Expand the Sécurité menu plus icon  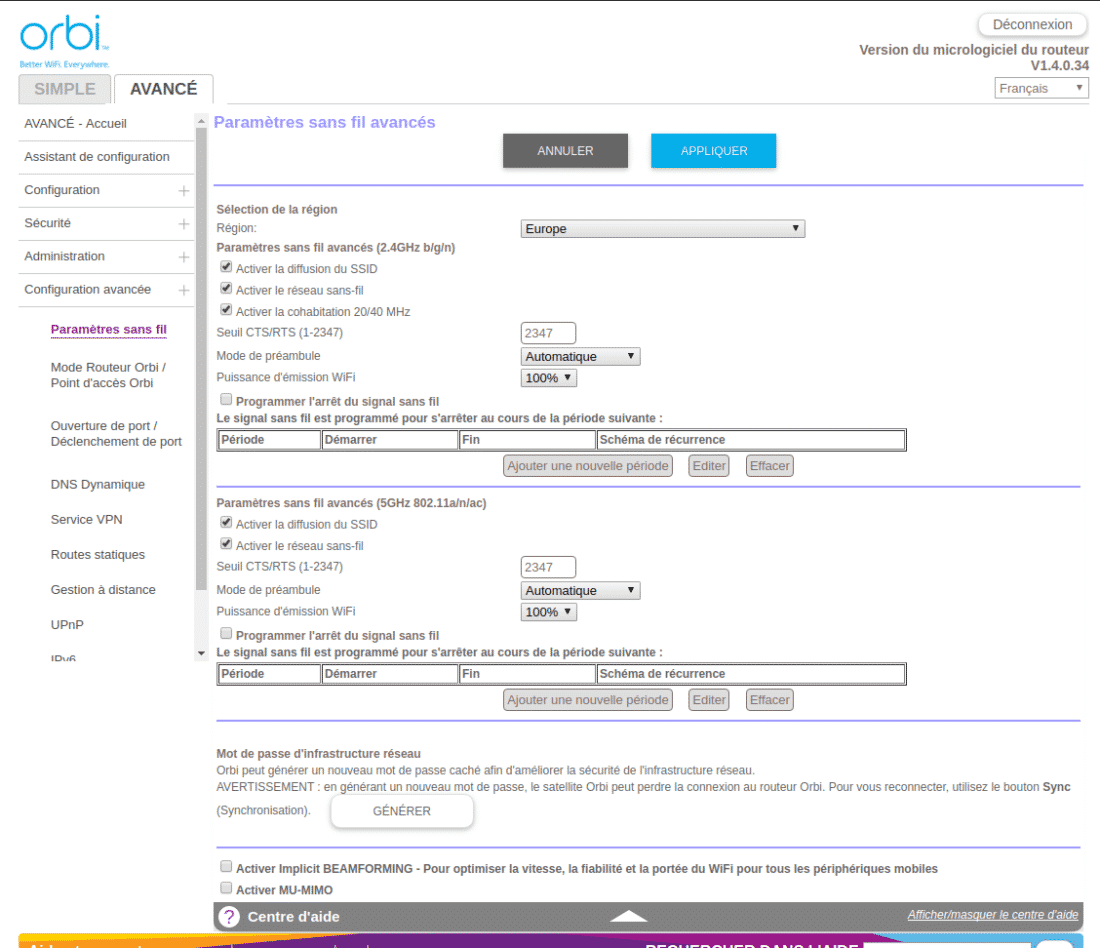click(x=184, y=223)
